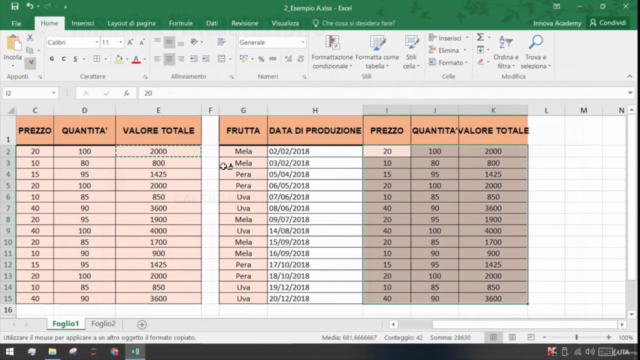Click the Inserisci cells button
The height and width of the screenshot is (360, 640).
(449, 38)
